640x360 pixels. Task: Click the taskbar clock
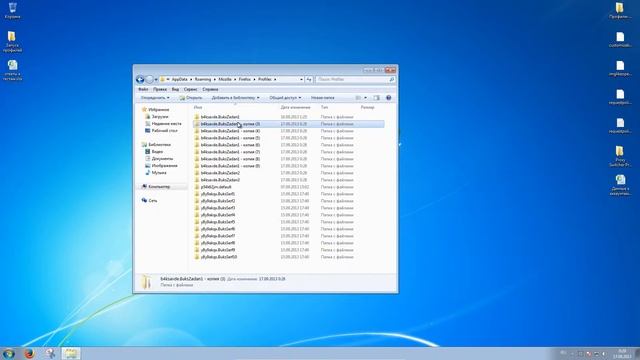click(x=623, y=353)
